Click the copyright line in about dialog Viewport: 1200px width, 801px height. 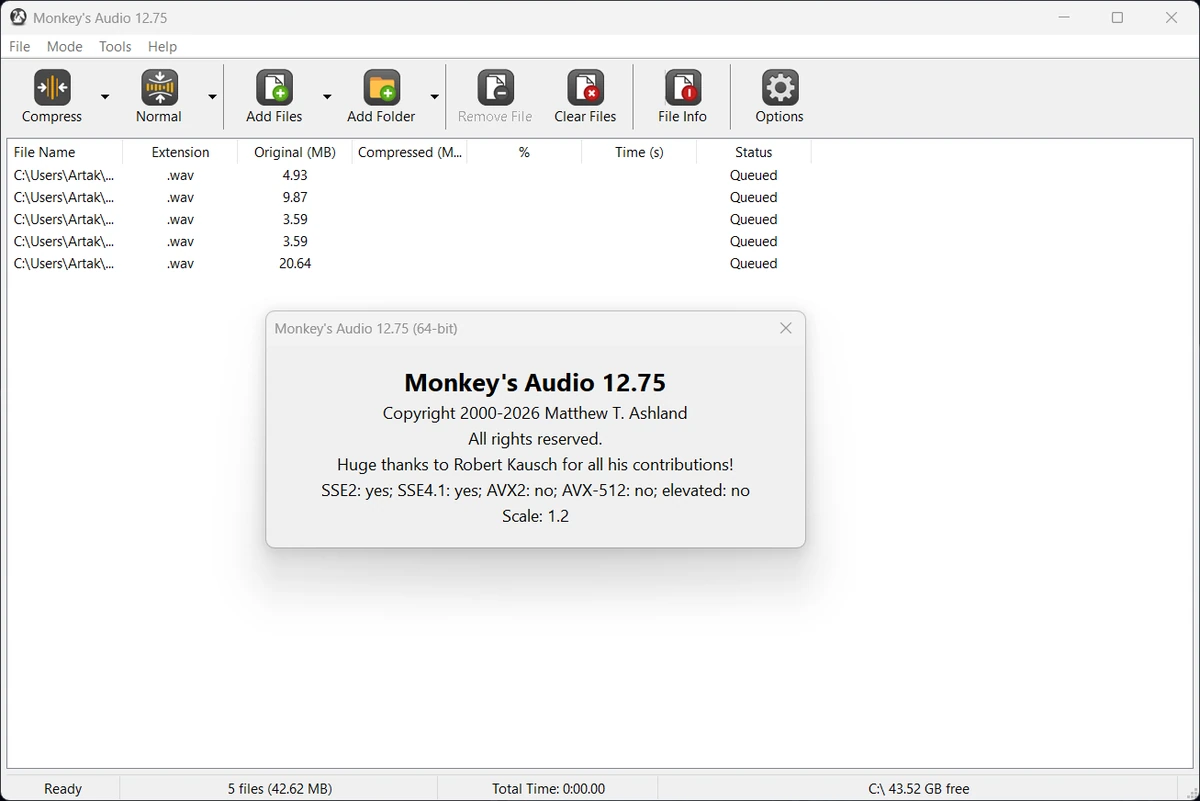point(535,413)
